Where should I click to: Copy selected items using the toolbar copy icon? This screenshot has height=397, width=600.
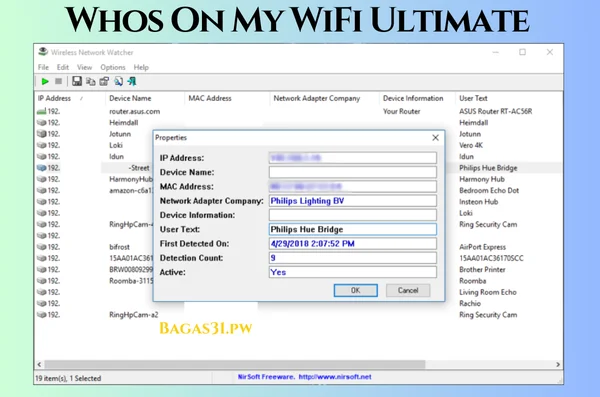pos(91,81)
